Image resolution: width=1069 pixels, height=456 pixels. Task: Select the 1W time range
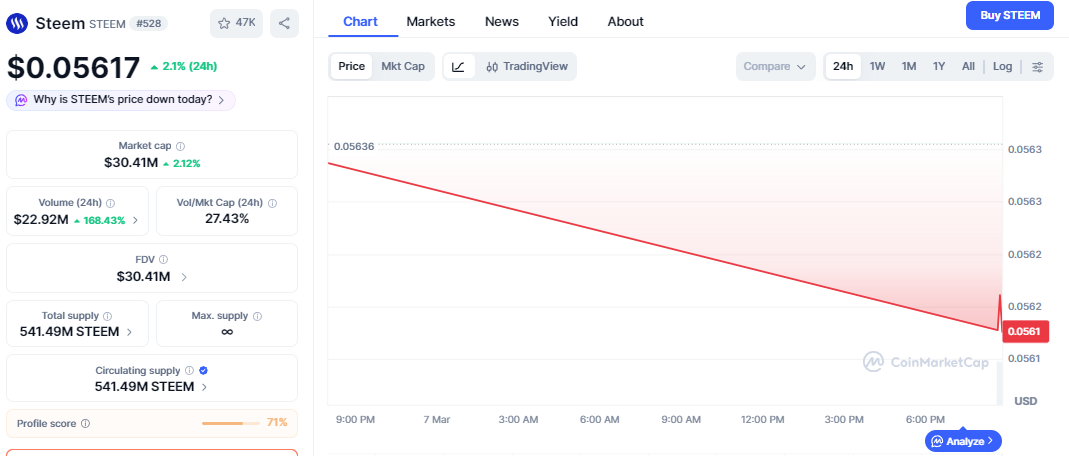(877, 67)
